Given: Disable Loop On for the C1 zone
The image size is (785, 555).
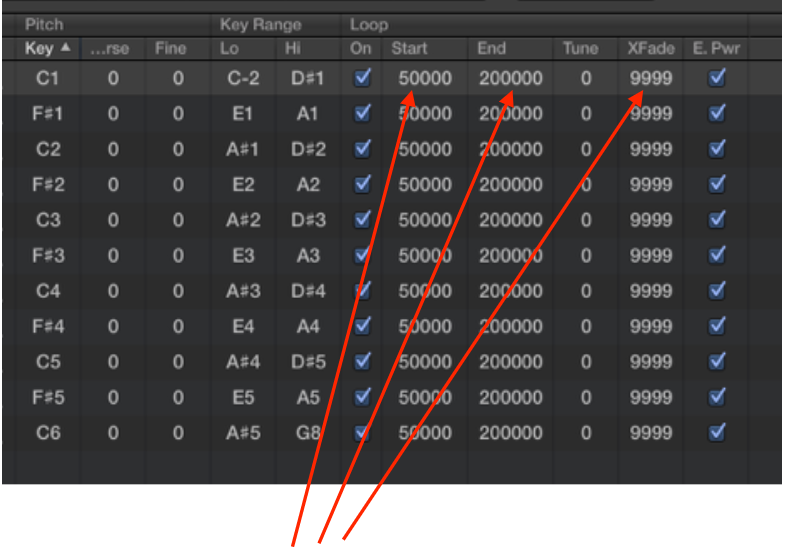Looking at the screenshot, I should pyautogui.click(x=362, y=78).
